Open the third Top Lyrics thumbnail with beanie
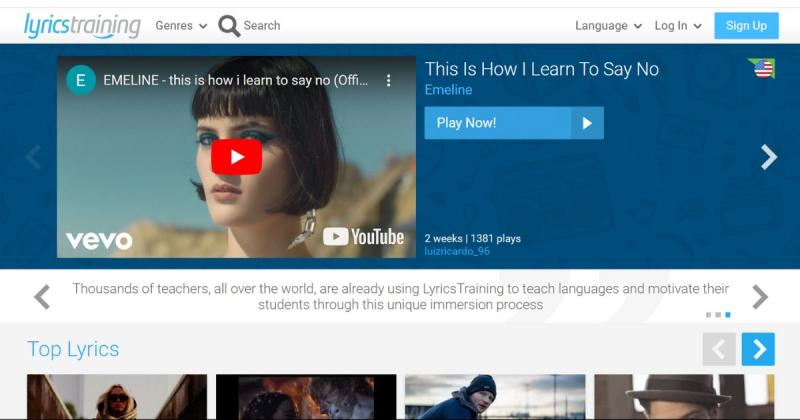Screen dimensions: 800x420 pyautogui.click(x=495, y=397)
